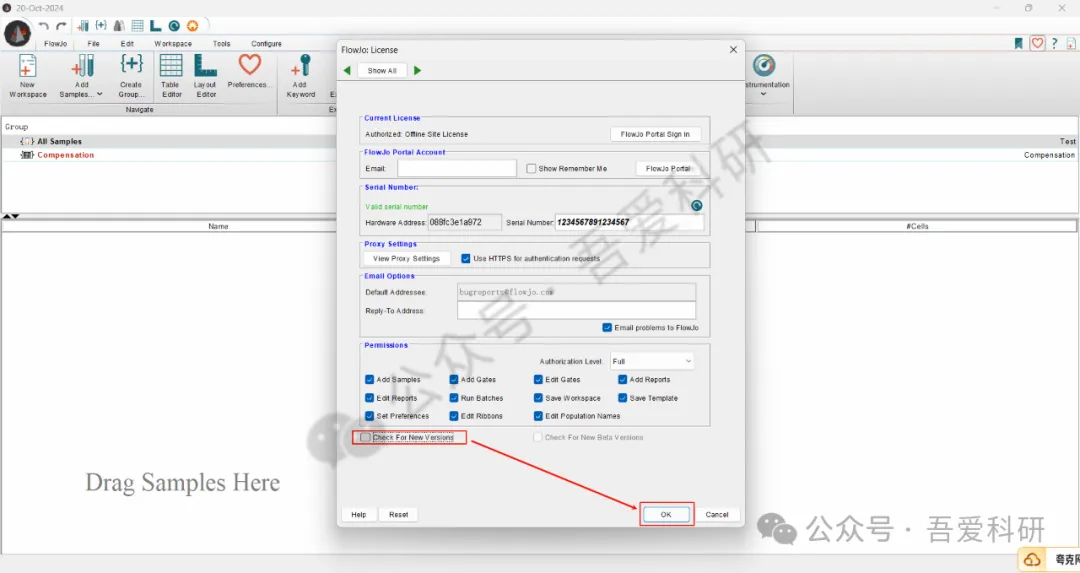1080x573 pixels.
Task: Uncheck Email problems to FlowJo
Action: pyautogui.click(x=607, y=327)
